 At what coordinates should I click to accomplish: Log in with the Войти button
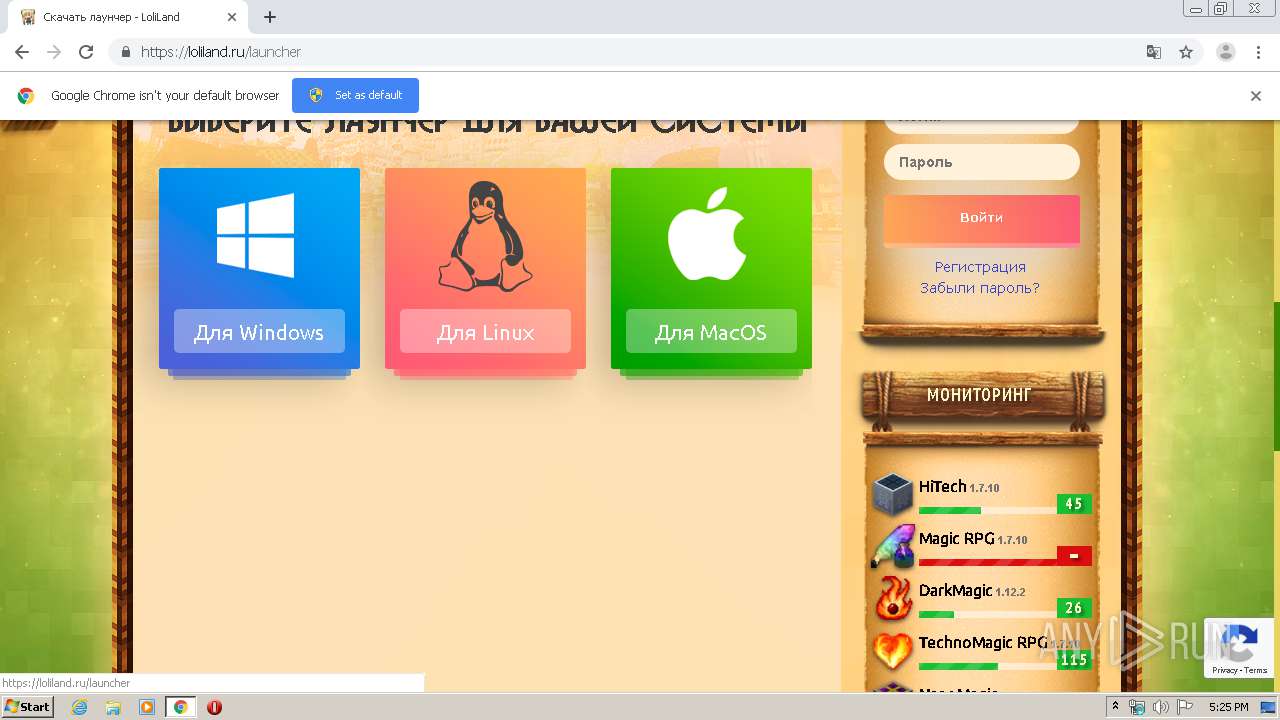[x=981, y=218]
